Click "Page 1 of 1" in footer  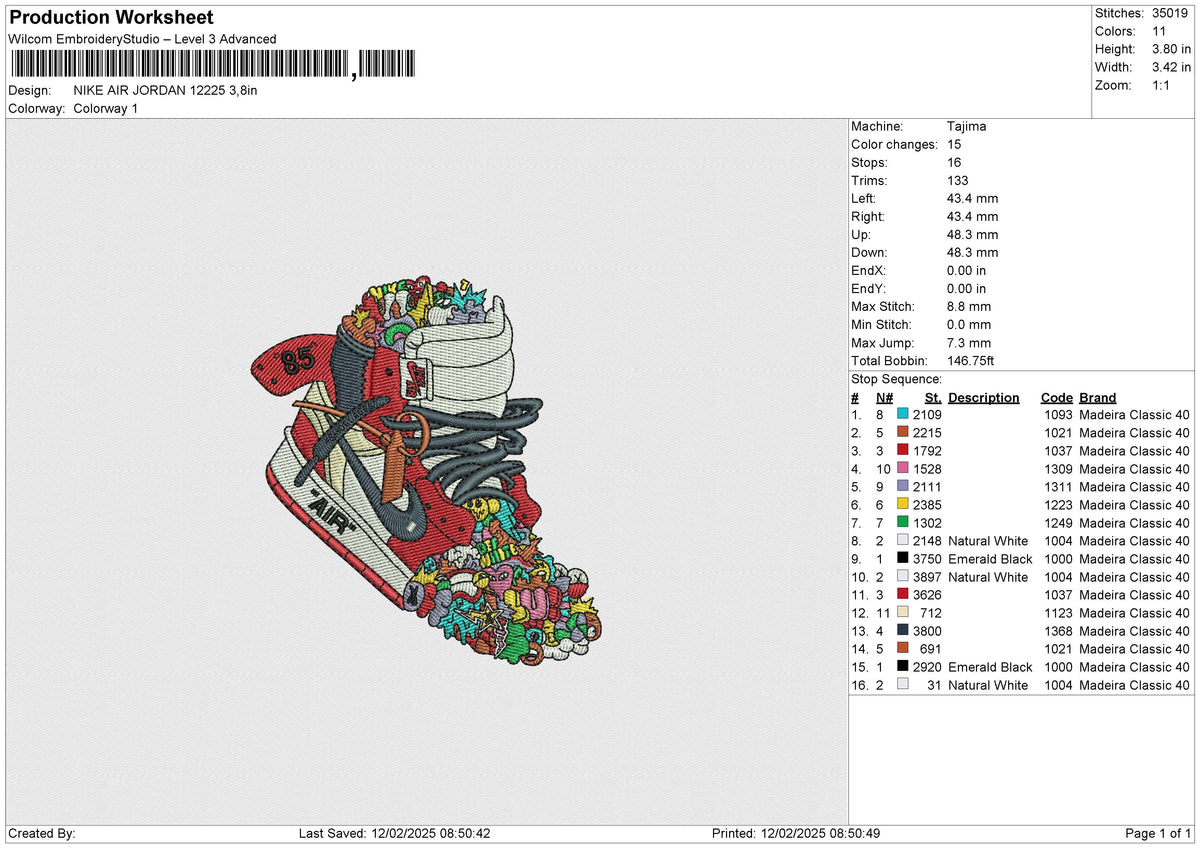(1158, 833)
